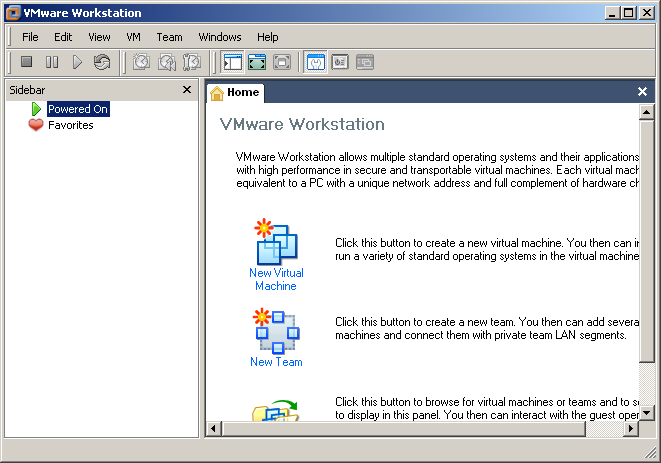Click the New Virtual Machine link text

(276, 279)
